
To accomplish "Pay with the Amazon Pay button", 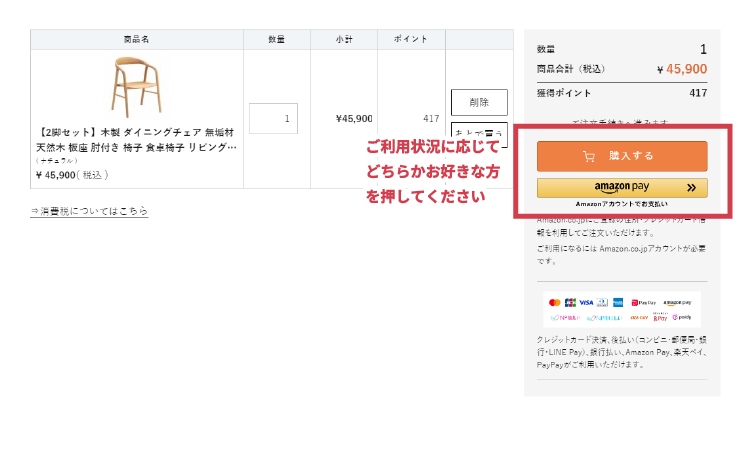I will (622, 188).
